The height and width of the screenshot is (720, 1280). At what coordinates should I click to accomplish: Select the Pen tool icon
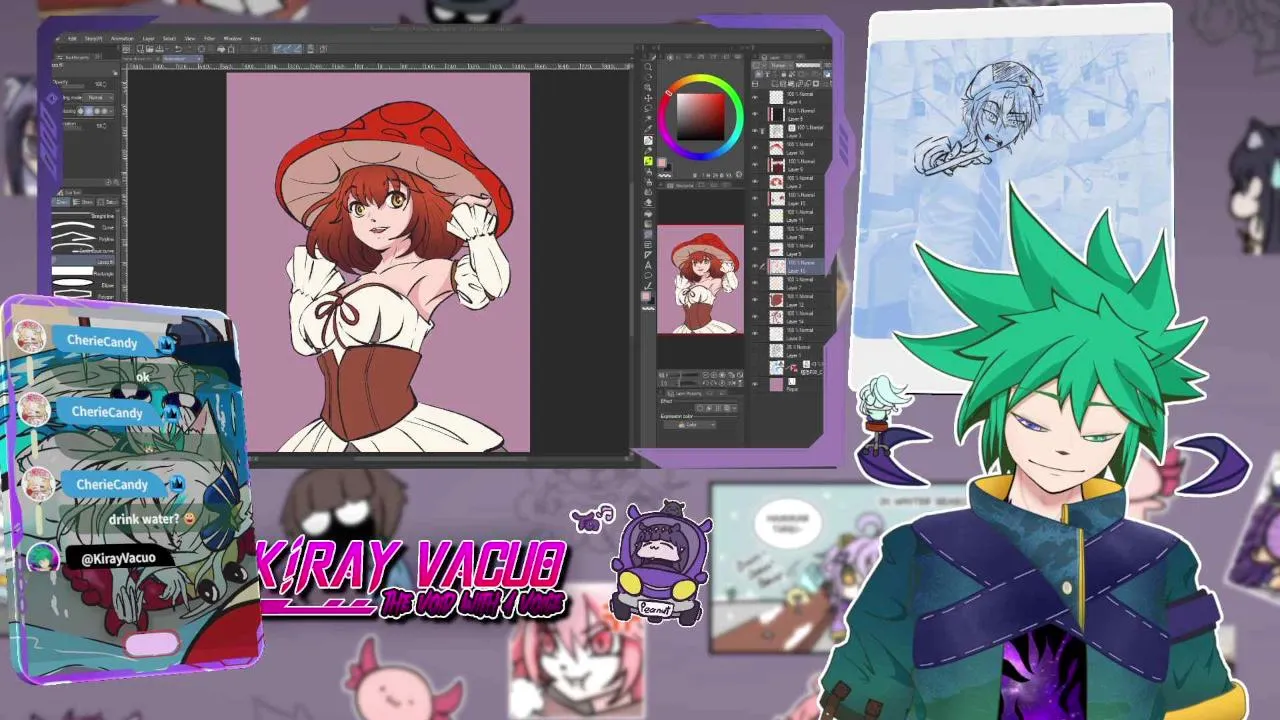coord(648,140)
